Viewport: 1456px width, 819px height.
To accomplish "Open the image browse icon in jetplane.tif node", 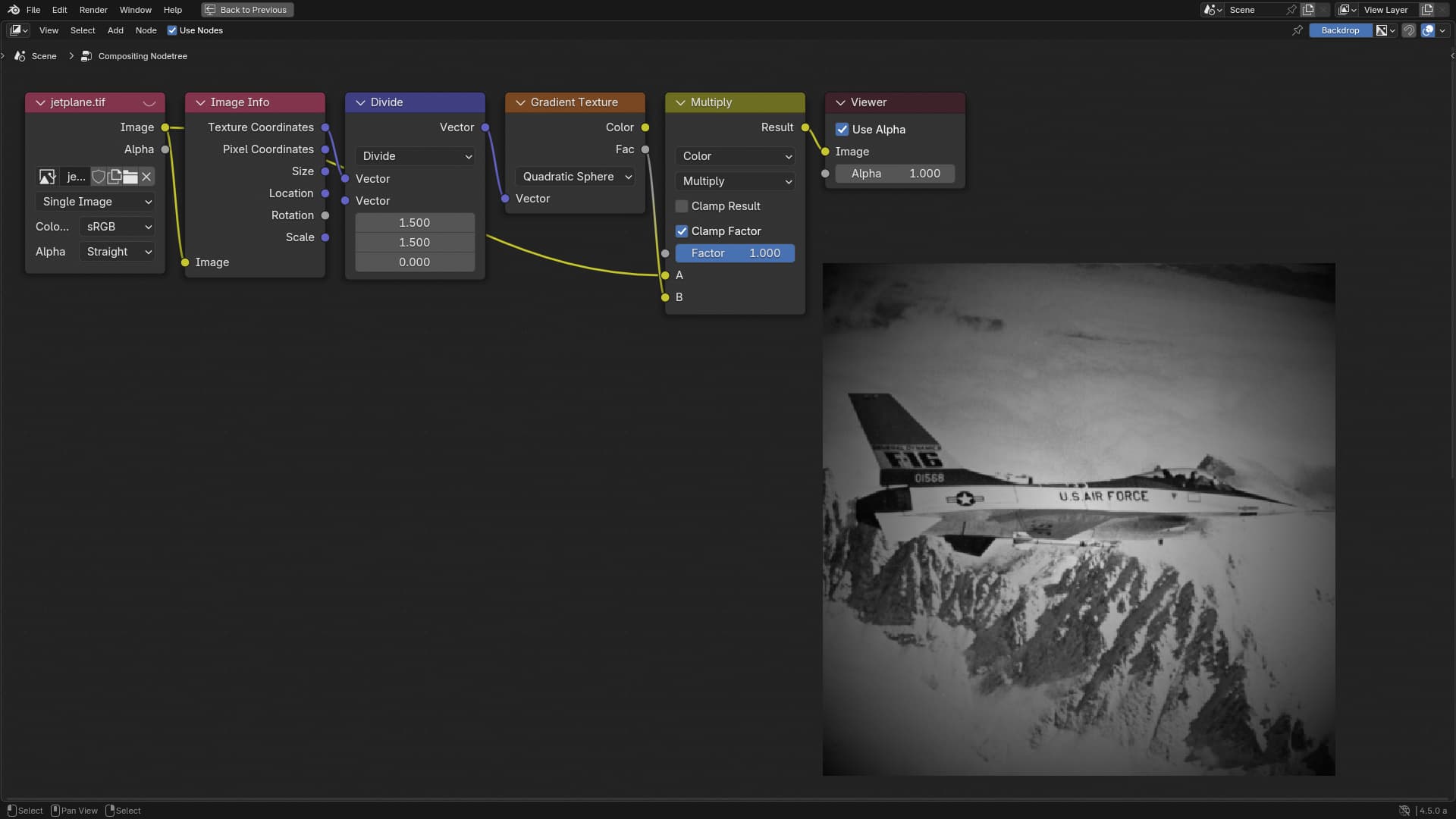I will (47, 177).
